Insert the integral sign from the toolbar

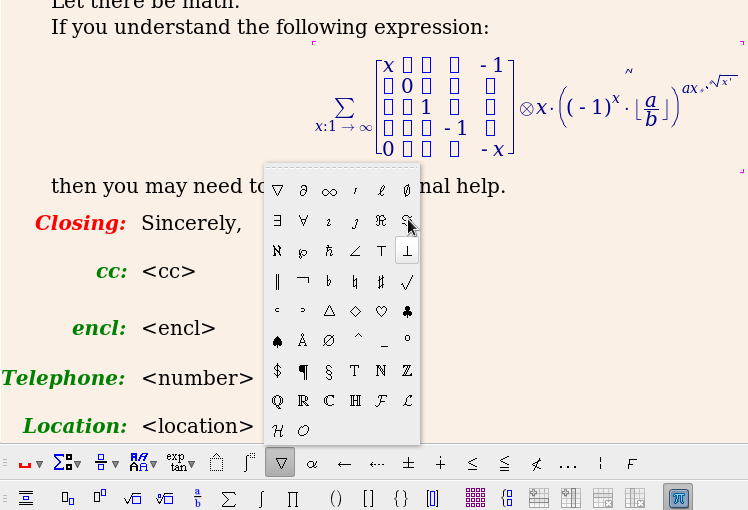[260, 497]
